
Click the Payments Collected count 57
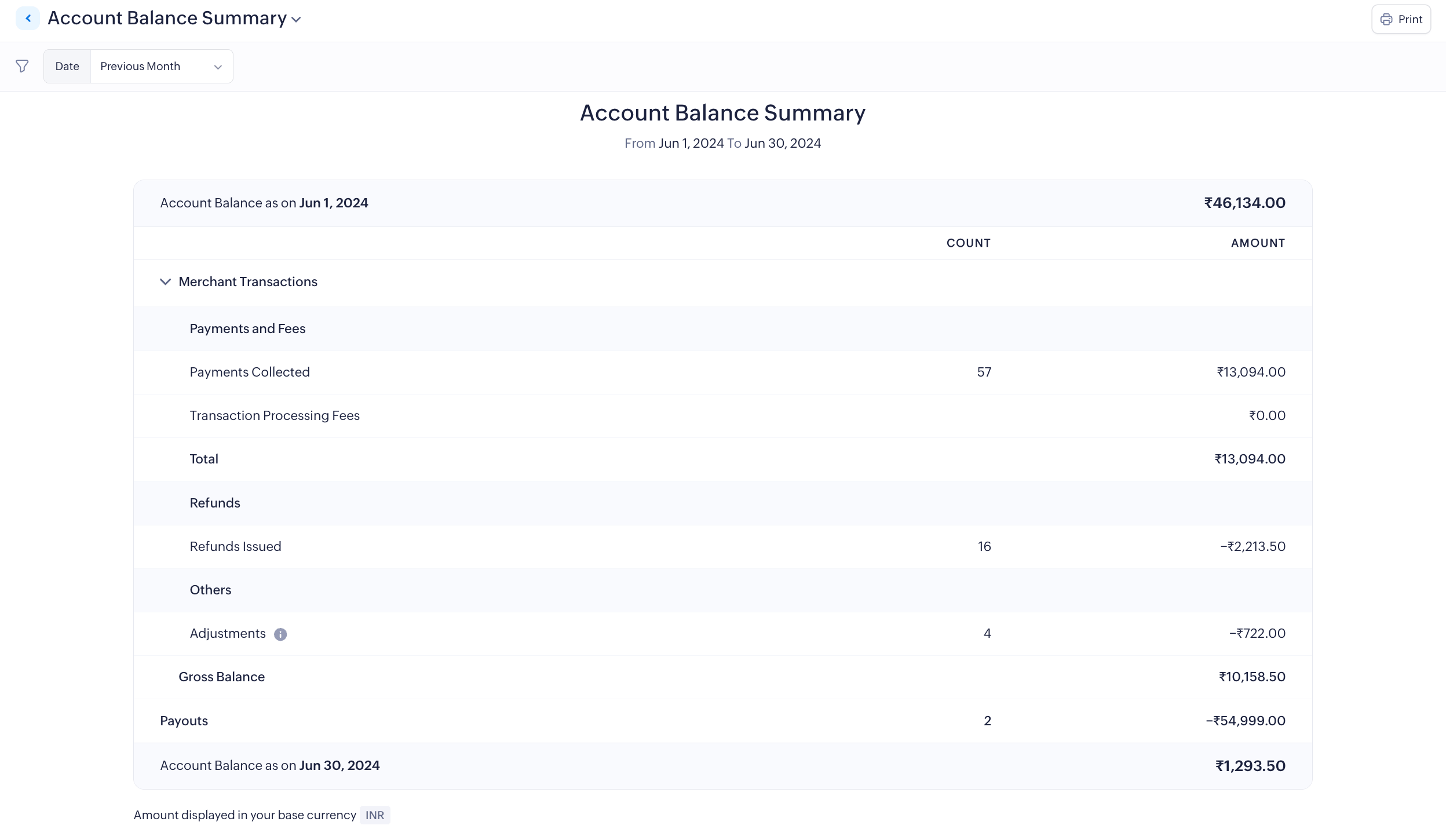point(984,372)
